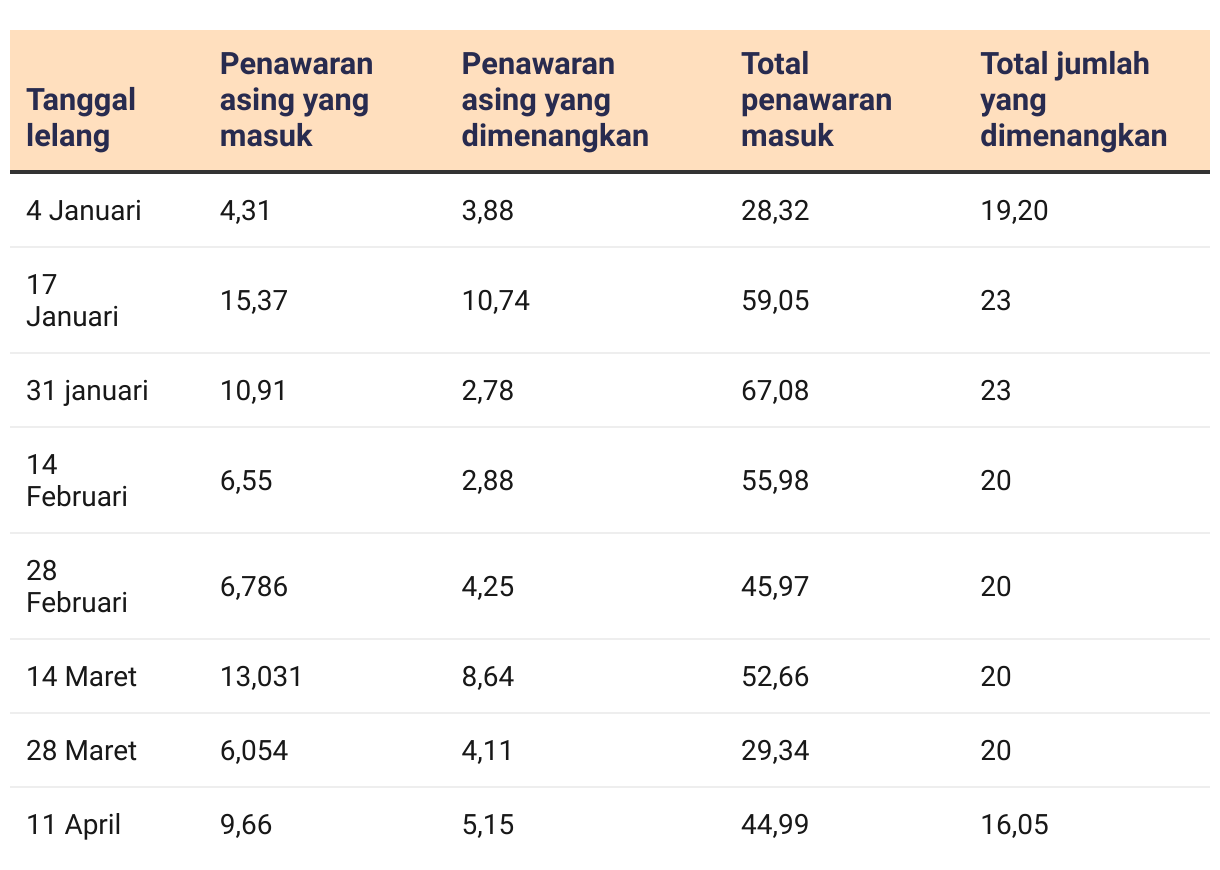Click the 19,20 total won cell

click(x=1014, y=211)
